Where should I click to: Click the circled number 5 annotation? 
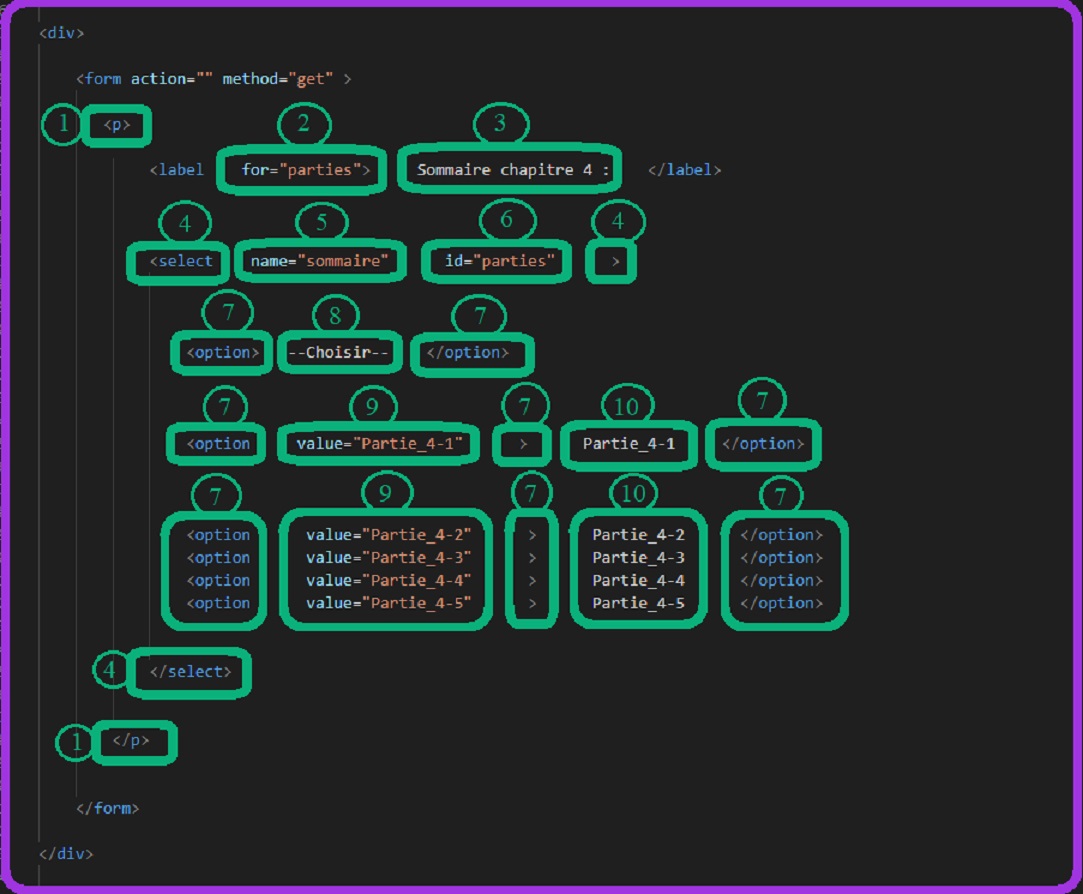321,222
